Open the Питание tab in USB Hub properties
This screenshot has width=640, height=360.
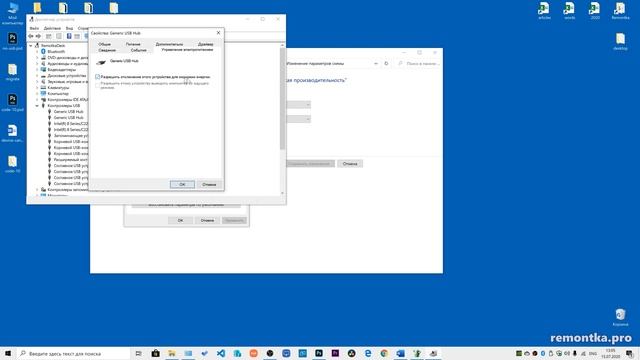(x=133, y=44)
